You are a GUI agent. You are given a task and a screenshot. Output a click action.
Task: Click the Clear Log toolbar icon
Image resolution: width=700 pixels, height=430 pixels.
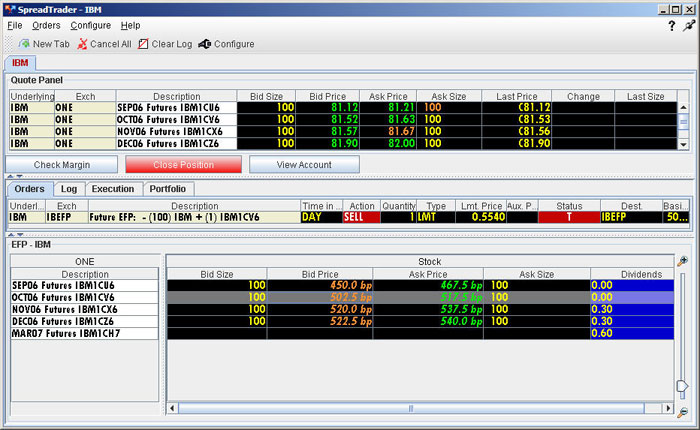143,44
